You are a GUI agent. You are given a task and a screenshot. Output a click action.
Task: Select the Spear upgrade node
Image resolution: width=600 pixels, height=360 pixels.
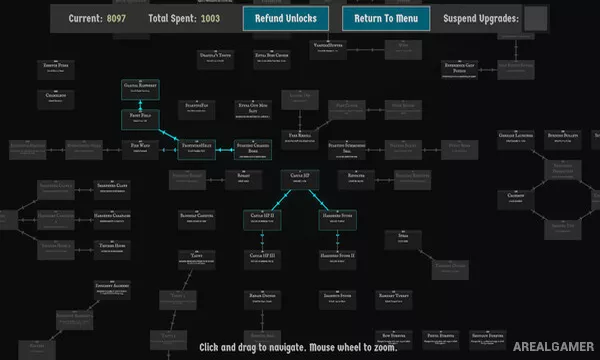coord(403,240)
